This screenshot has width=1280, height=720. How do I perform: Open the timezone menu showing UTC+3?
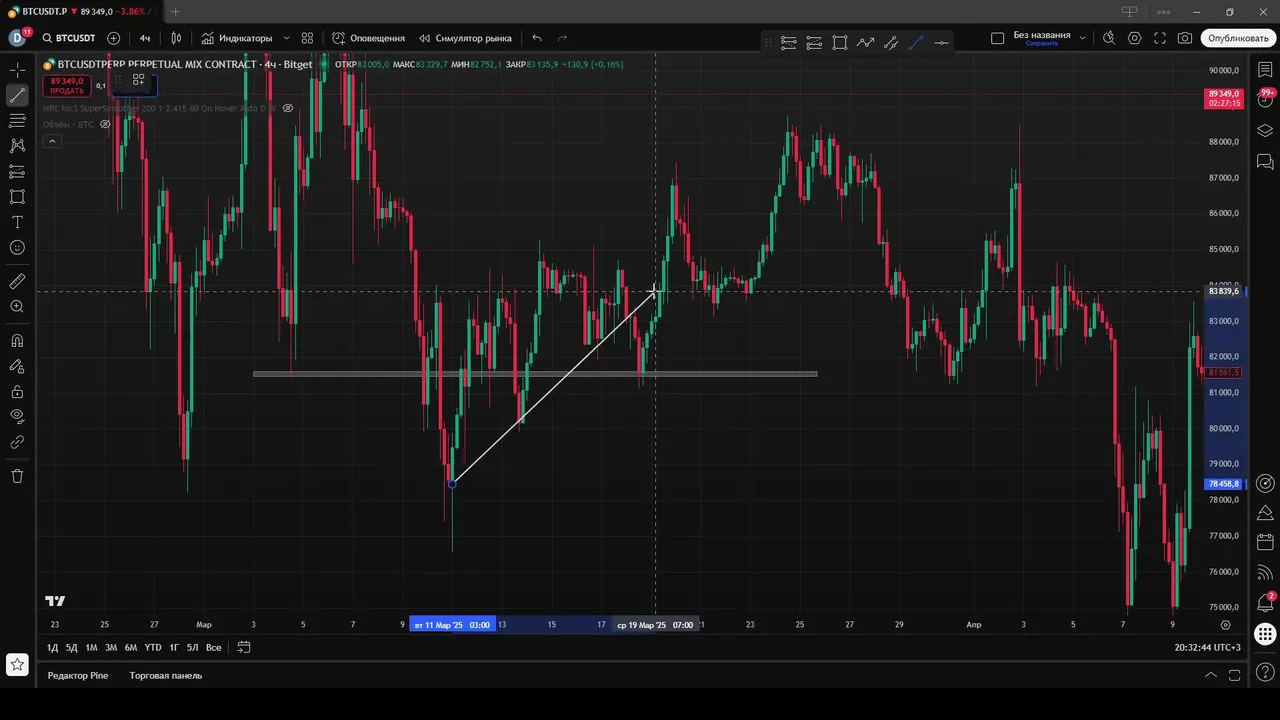tap(1208, 647)
